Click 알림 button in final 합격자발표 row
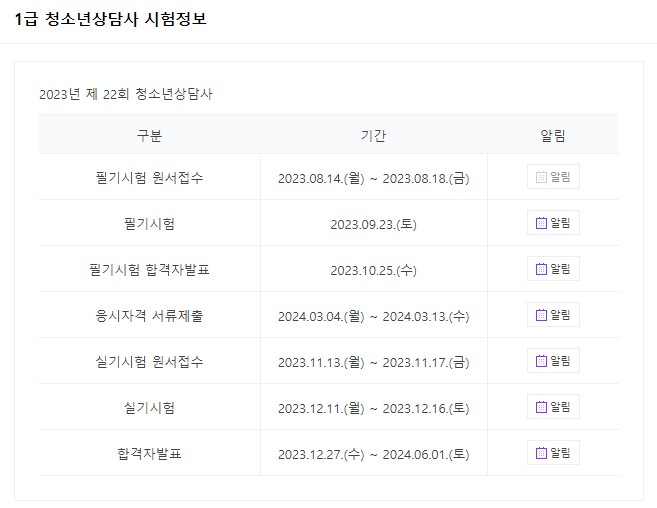Viewport: 657px width, 508px height. coord(553,453)
